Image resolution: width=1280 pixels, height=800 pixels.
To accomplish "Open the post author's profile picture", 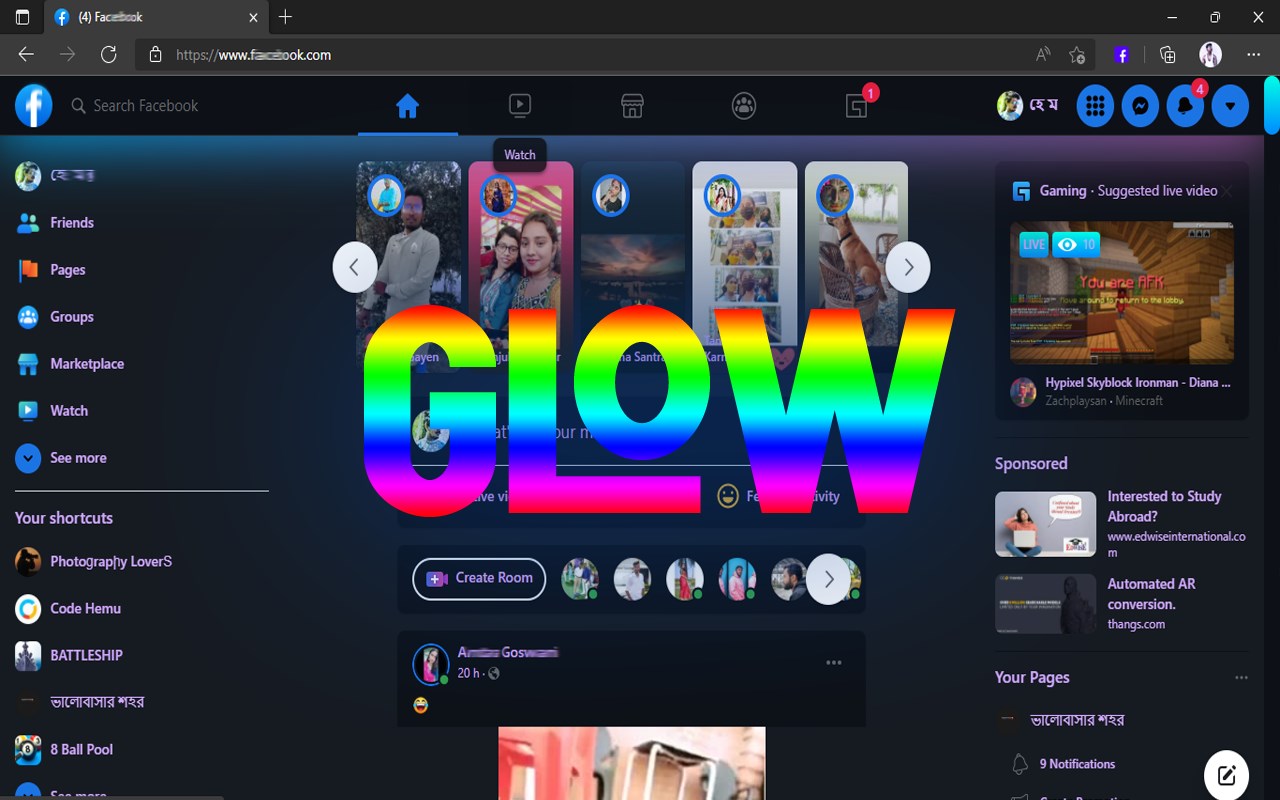I will coord(431,663).
